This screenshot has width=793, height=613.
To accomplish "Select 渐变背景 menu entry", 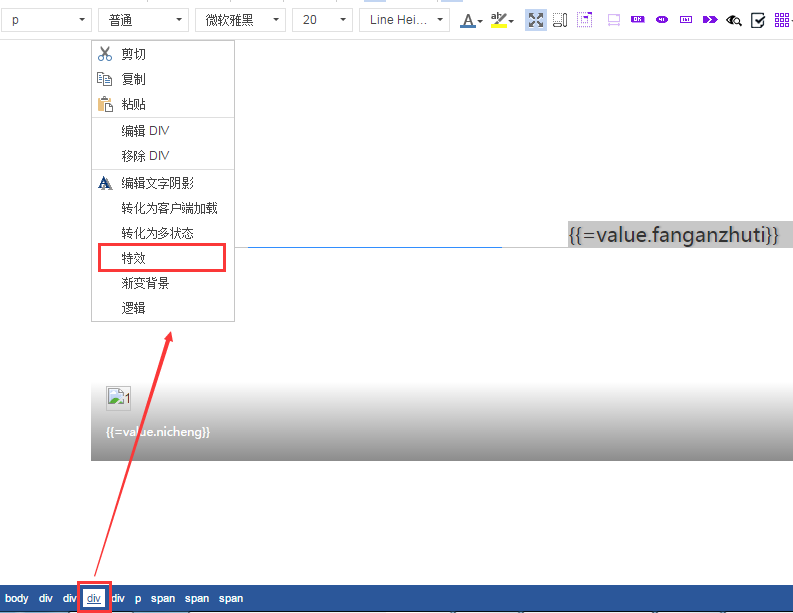I will [163, 283].
